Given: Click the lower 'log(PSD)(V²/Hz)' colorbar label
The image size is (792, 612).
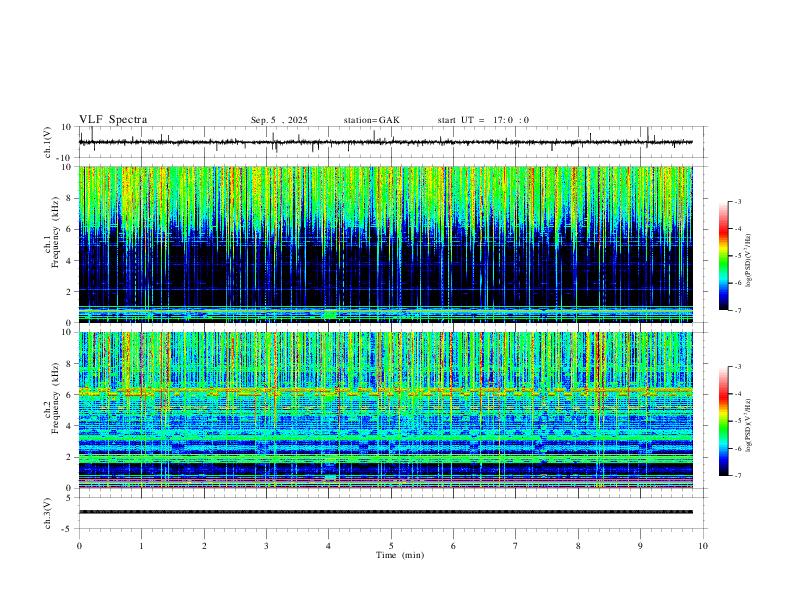Looking at the screenshot, I should tap(749, 425).
